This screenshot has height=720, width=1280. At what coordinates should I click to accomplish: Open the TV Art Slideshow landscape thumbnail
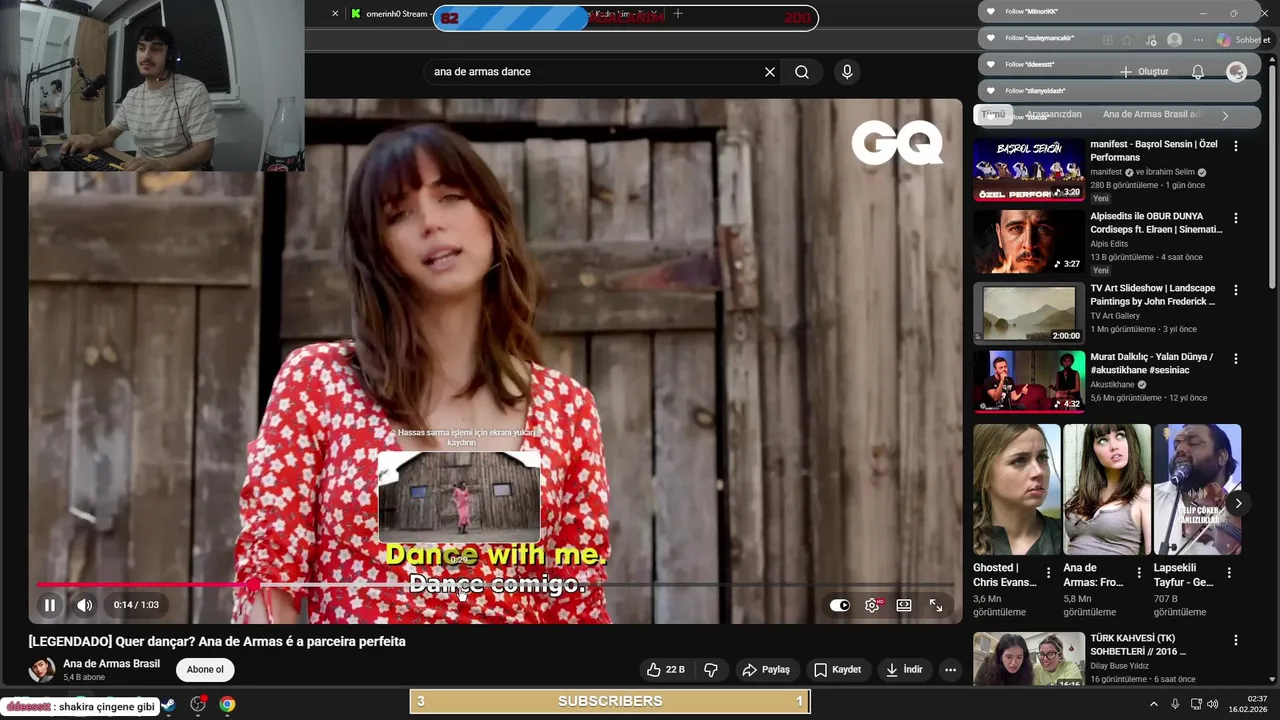[x=1029, y=313]
